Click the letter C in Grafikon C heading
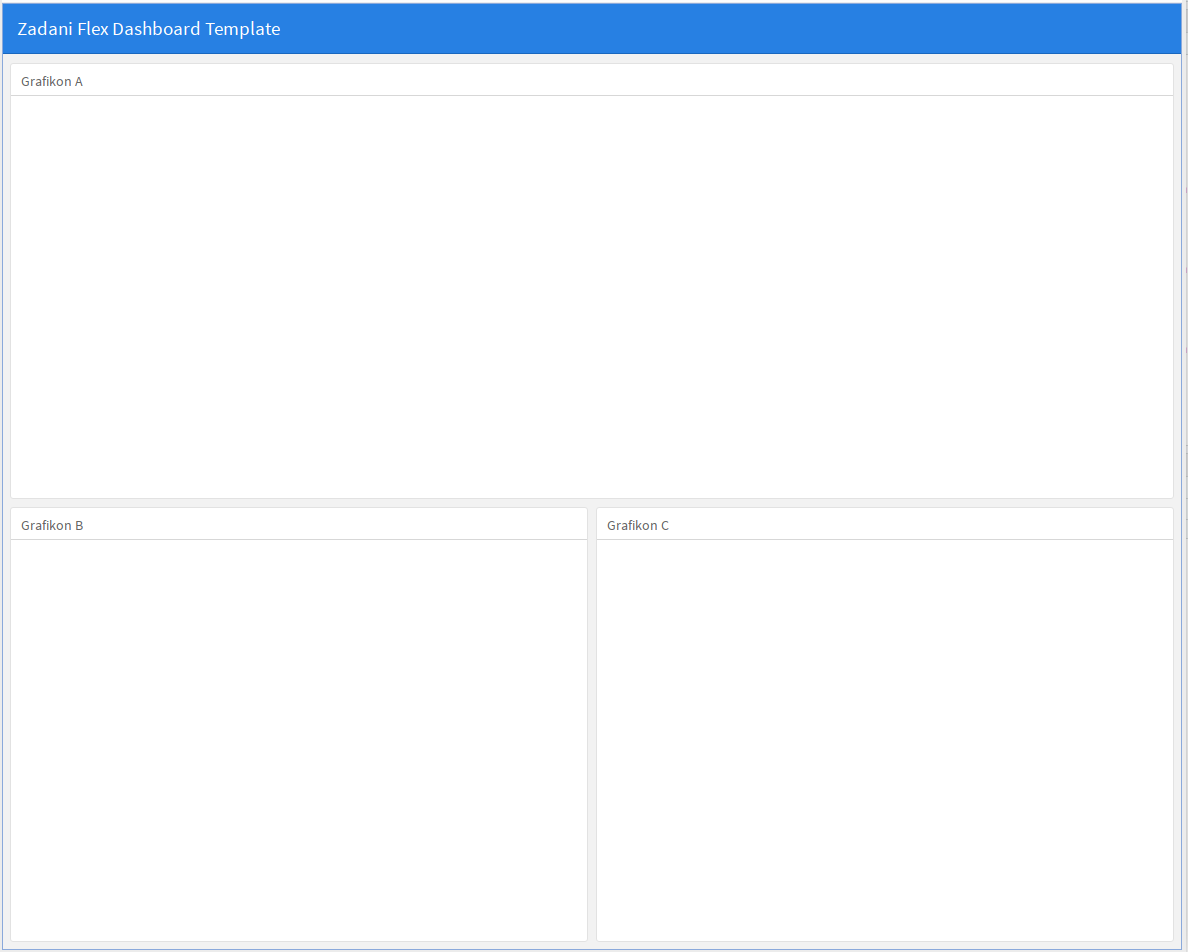The width and height of the screenshot is (1188, 952). (x=665, y=525)
